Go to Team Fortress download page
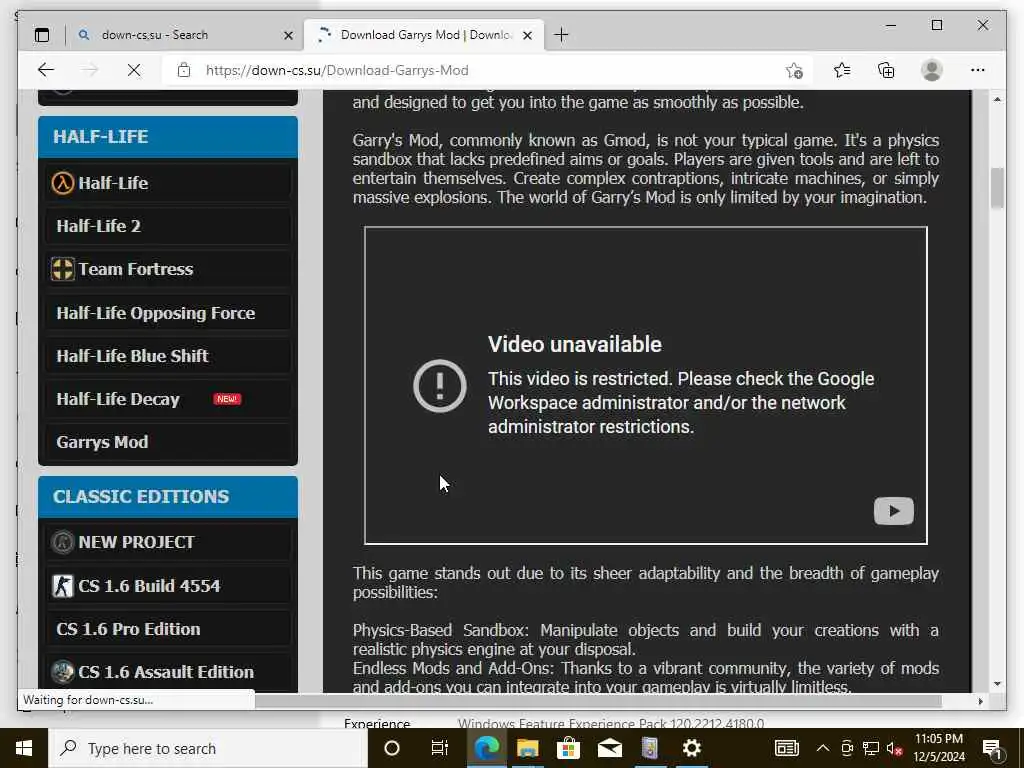 (168, 269)
